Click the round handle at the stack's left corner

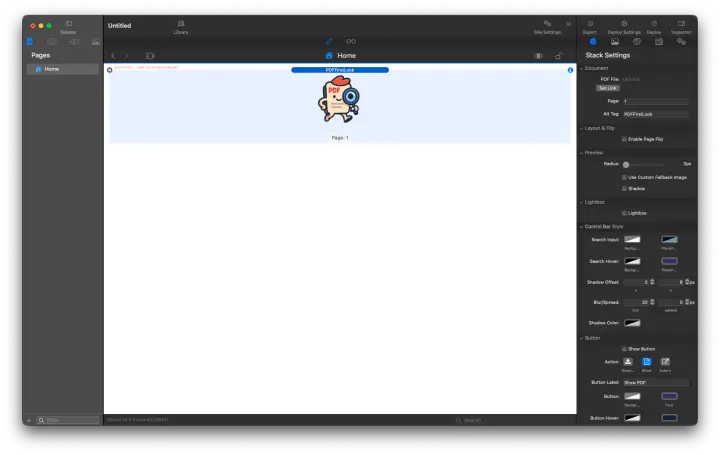tap(110, 70)
